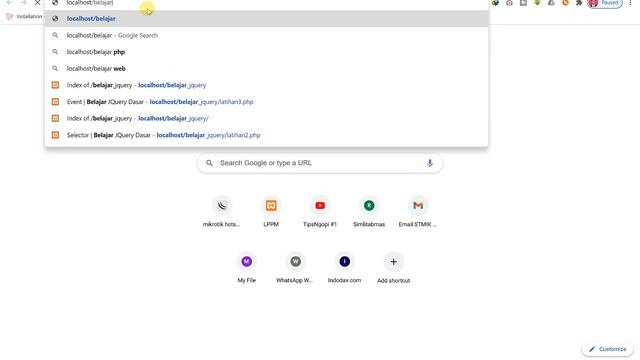Start voice search with the microphone icon
The height and width of the screenshot is (360, 640).
click(429, 163)
